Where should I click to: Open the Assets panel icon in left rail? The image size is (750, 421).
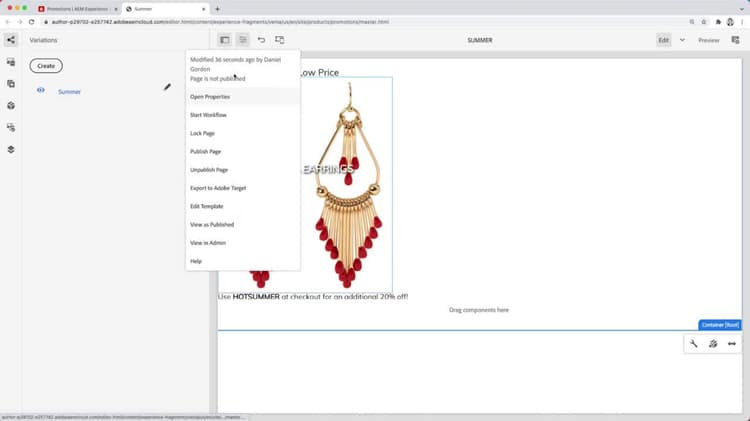11,62
